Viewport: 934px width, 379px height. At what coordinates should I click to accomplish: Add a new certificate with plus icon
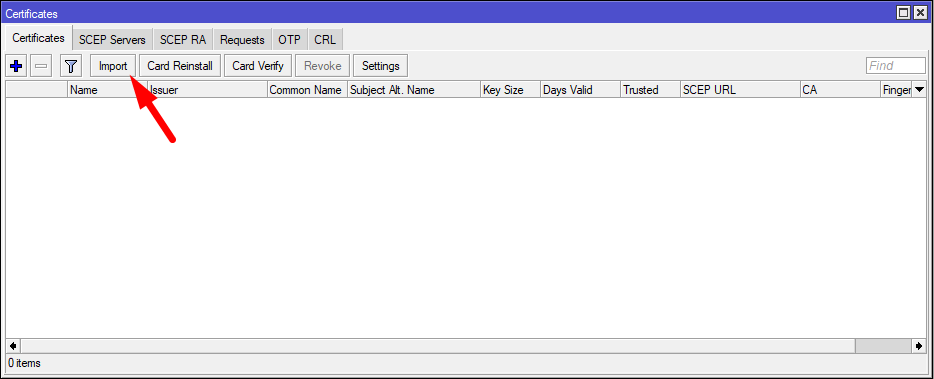(x=17, y=66)
